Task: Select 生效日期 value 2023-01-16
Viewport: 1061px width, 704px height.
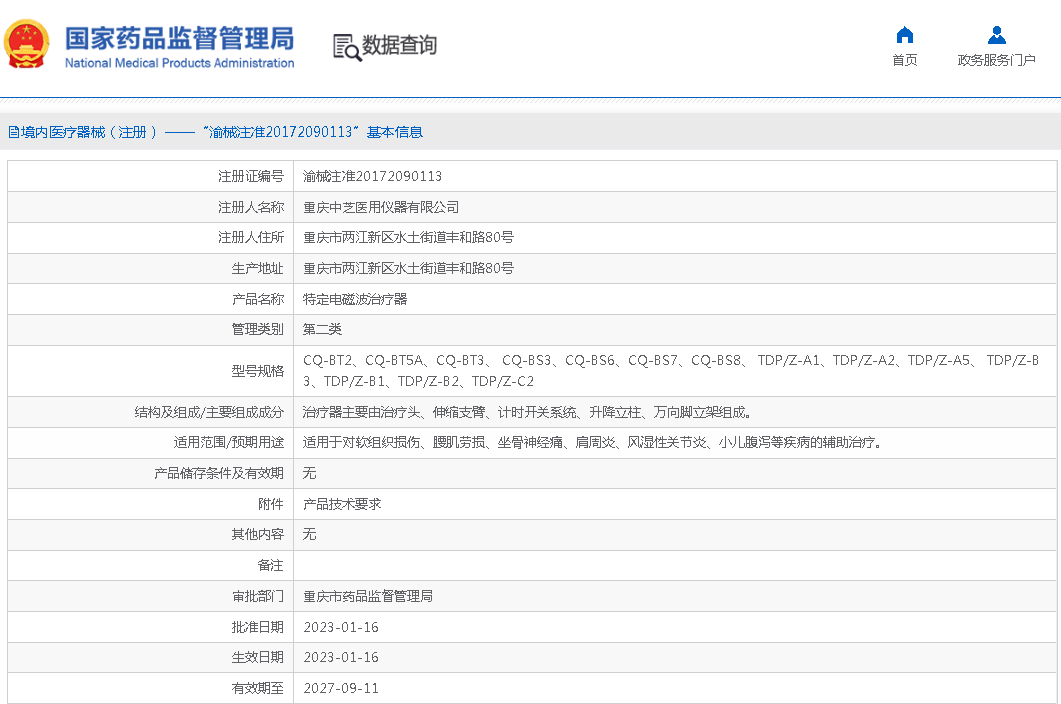Action: click(x=341, y=657)
